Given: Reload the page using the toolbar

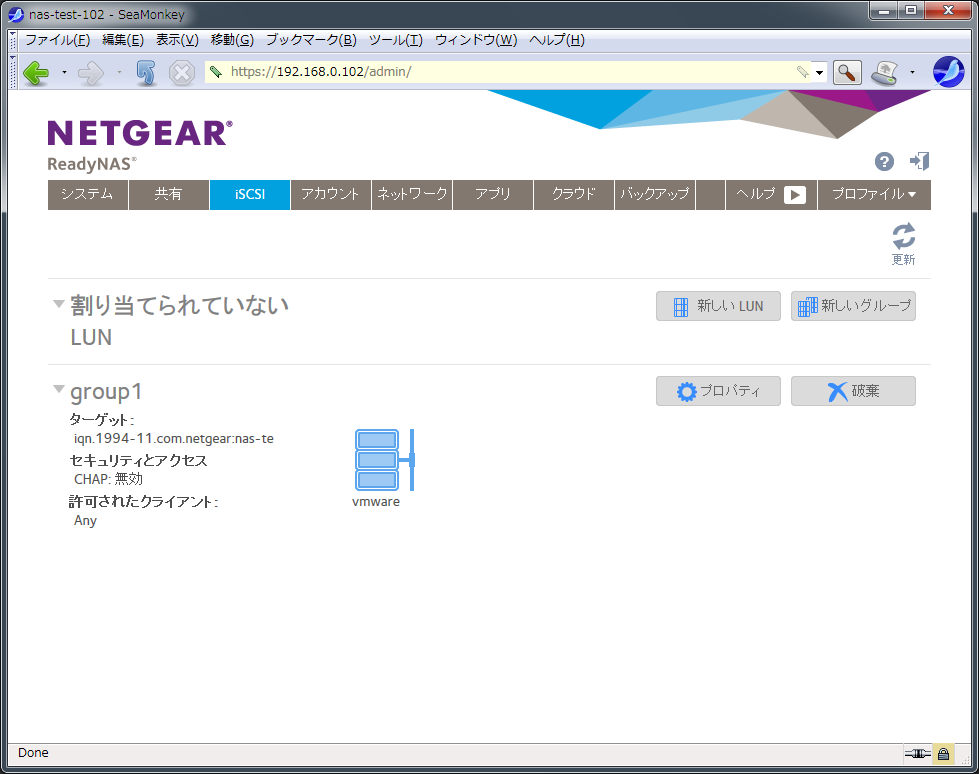Looking at the screenshot, I should coord(146,72).
